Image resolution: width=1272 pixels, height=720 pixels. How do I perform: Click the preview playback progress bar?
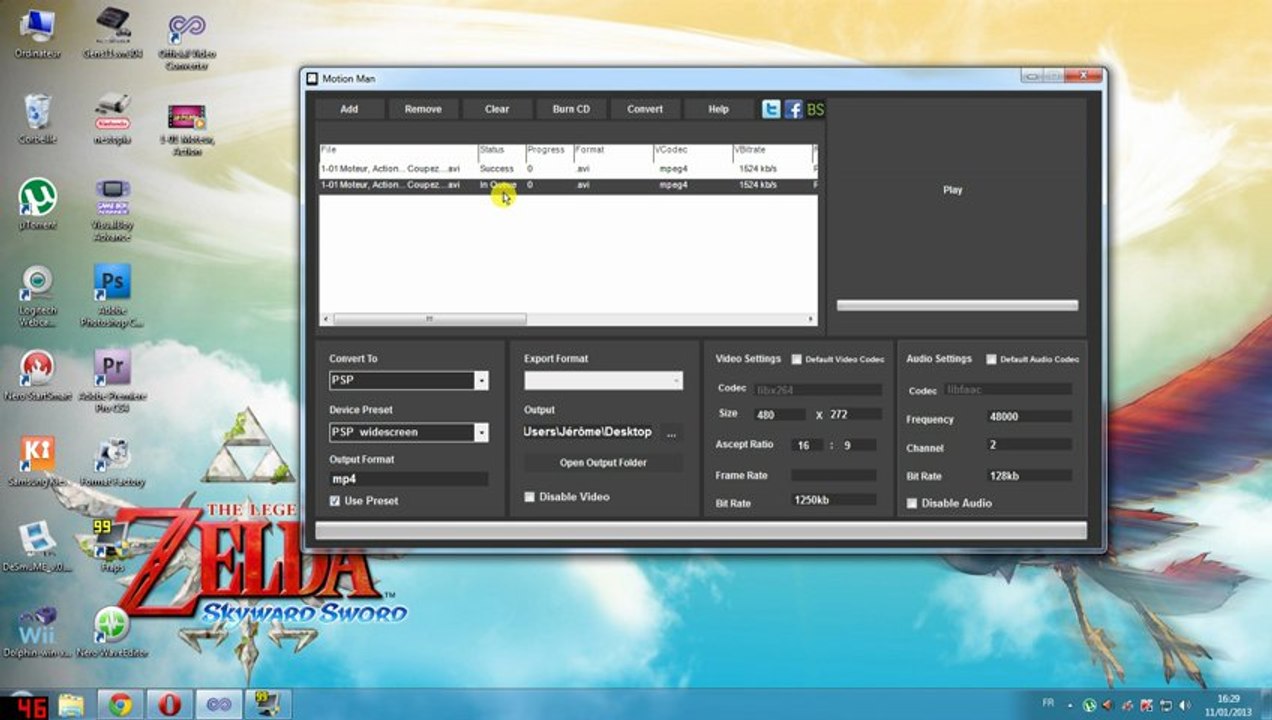[x=957, y=305]
